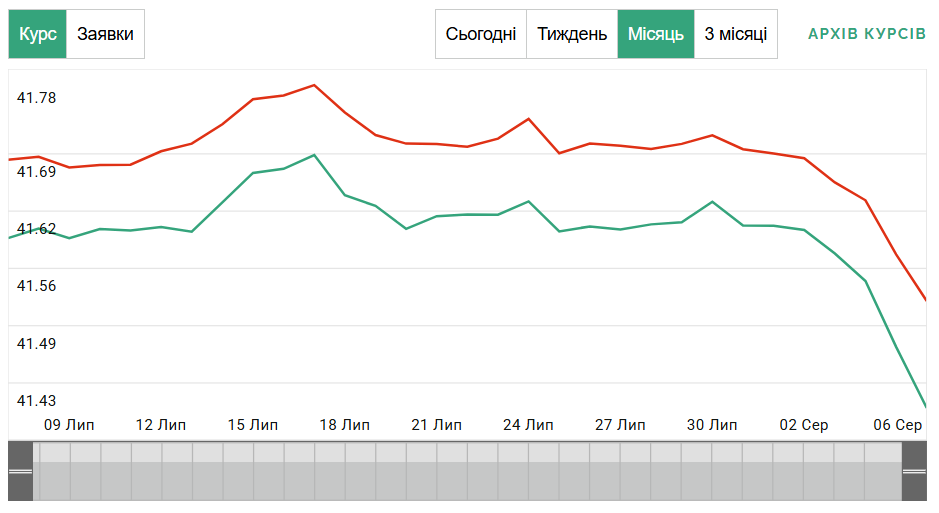Switch chart to 3 місяці

pyautogui.click(x=736, y=34)
